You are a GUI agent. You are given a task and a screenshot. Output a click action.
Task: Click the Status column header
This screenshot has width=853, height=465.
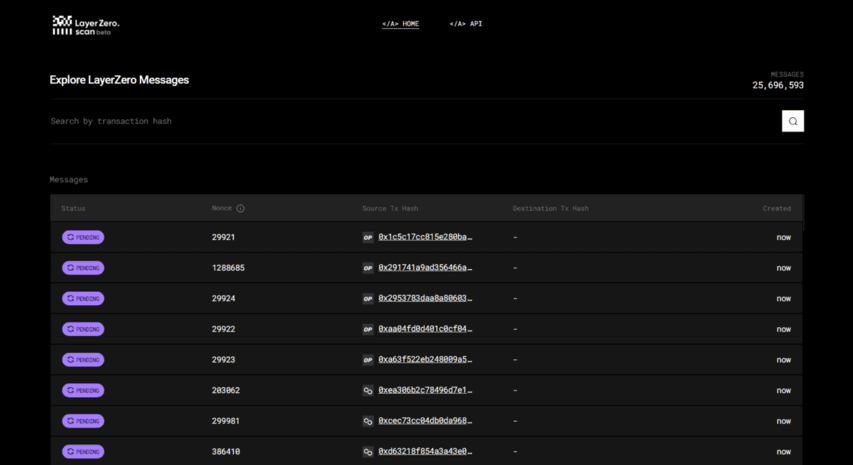tap(73, 208)
